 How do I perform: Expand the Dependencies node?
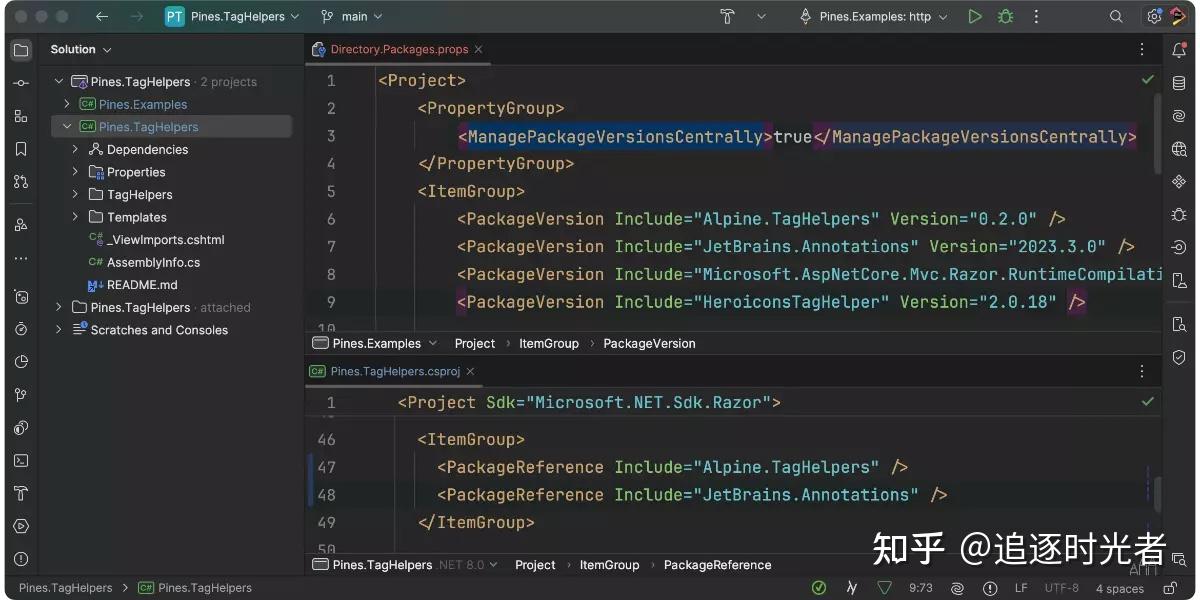pos(74,148)
